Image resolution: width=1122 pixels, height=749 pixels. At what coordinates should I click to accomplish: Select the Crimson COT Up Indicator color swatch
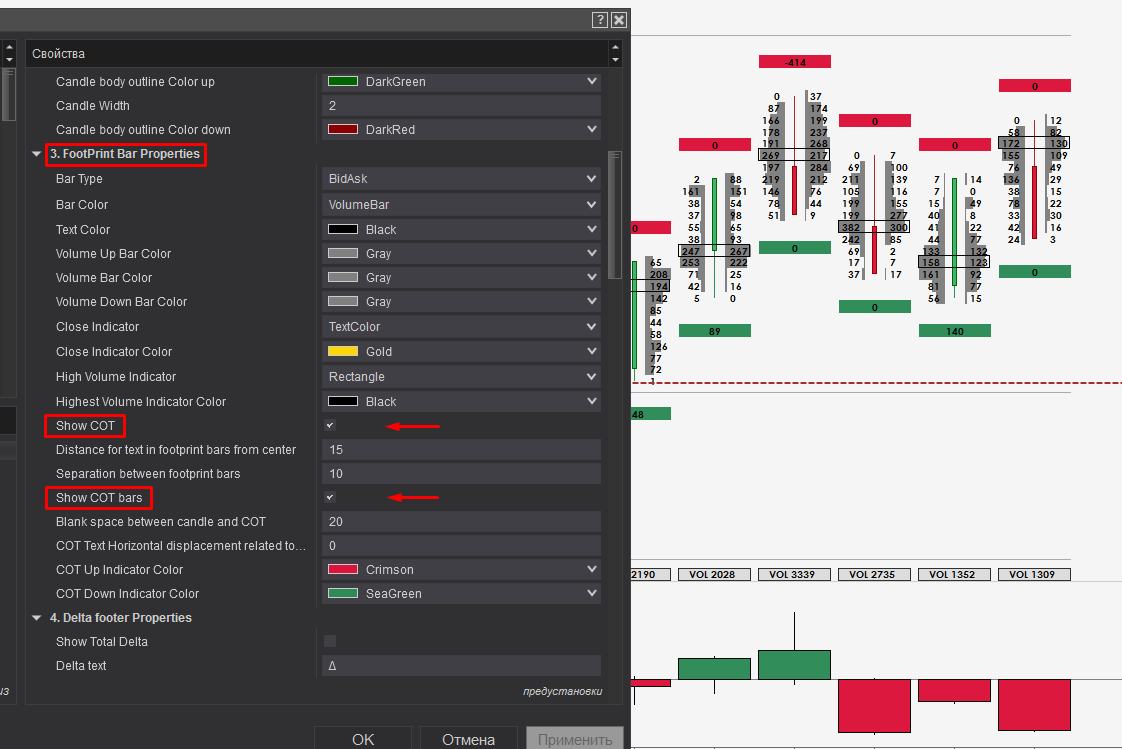pyautogui.click(x=343, y=570)
